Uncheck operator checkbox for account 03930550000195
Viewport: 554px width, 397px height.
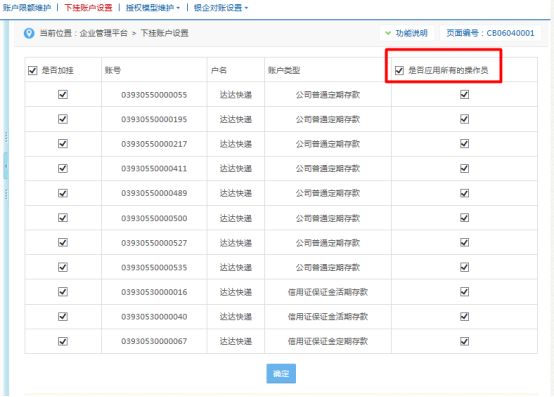[x=464, y=119]
